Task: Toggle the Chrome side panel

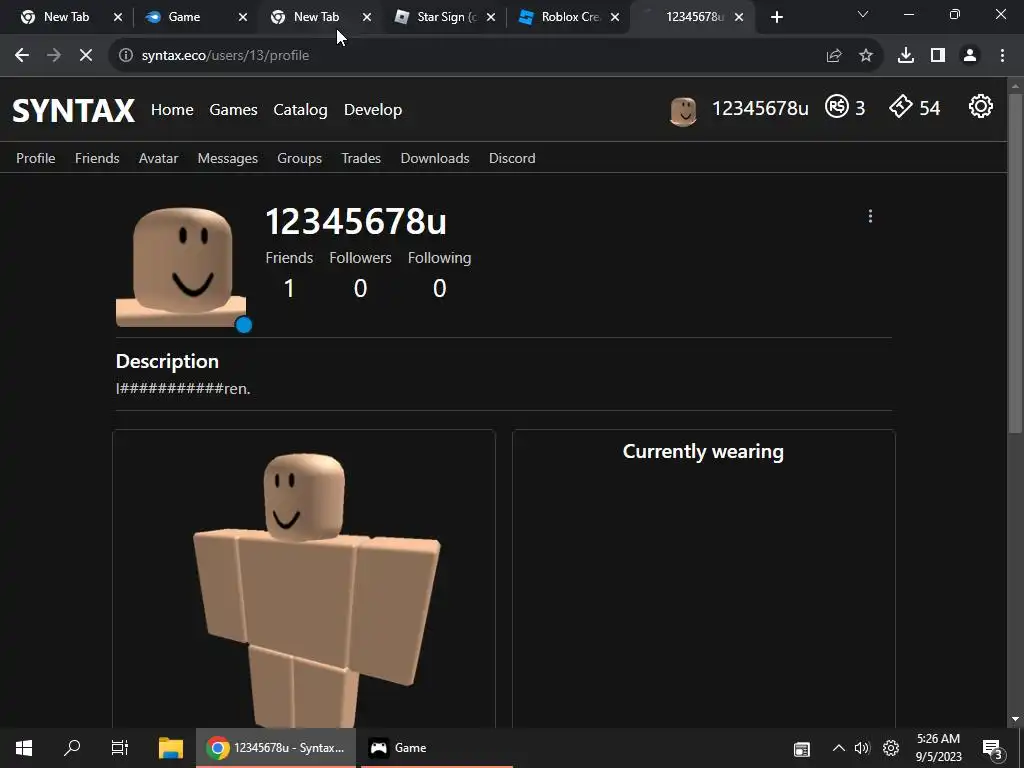Action: tap(938, 56)
